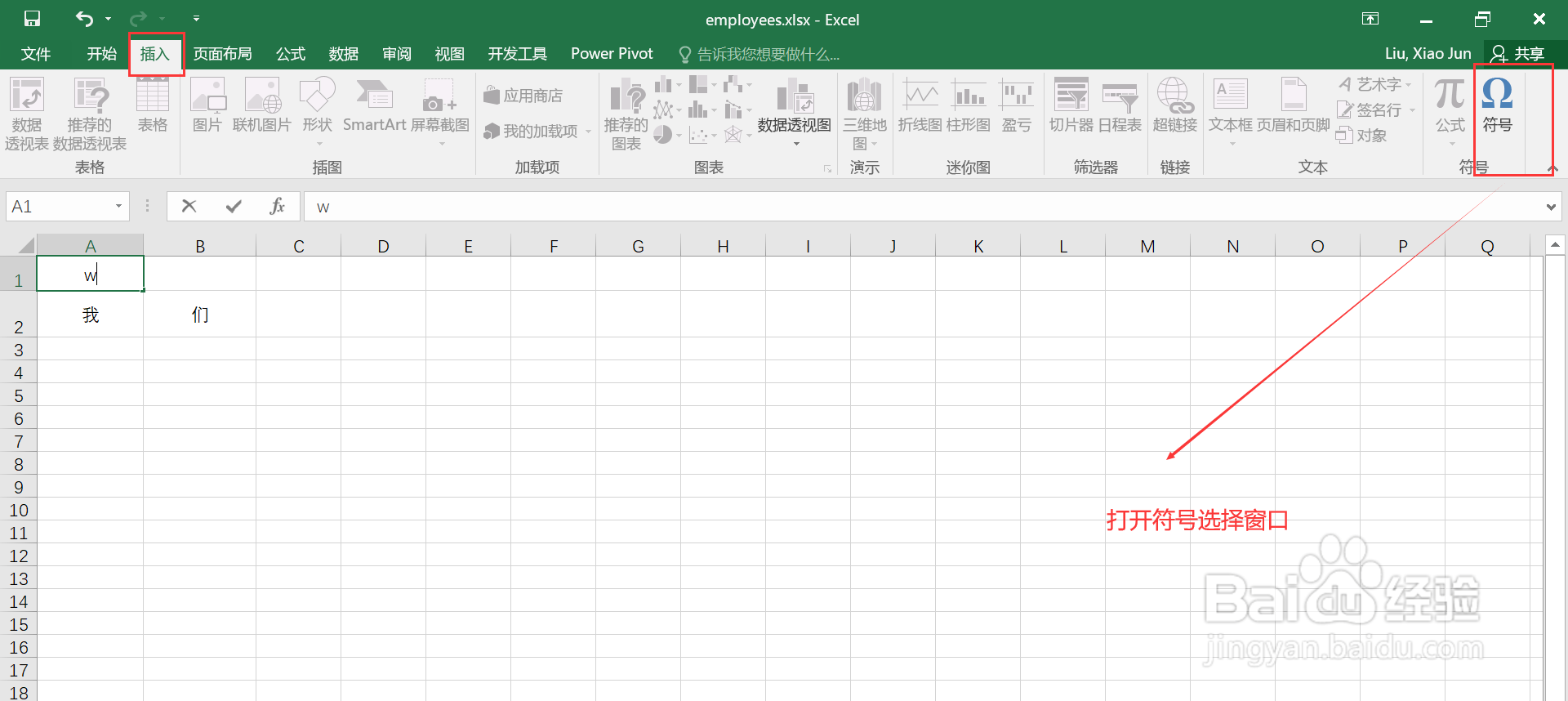This screenshot has height=701, width=1568.
Task: Switch to the 开始 ribbon tab
Action: pos(102,54)
